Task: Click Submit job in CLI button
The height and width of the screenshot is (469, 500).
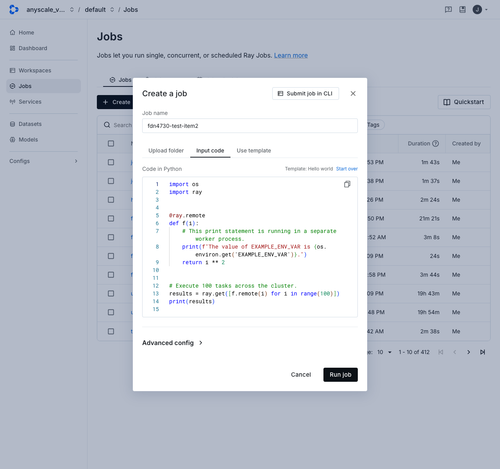Action: (306, 94)
